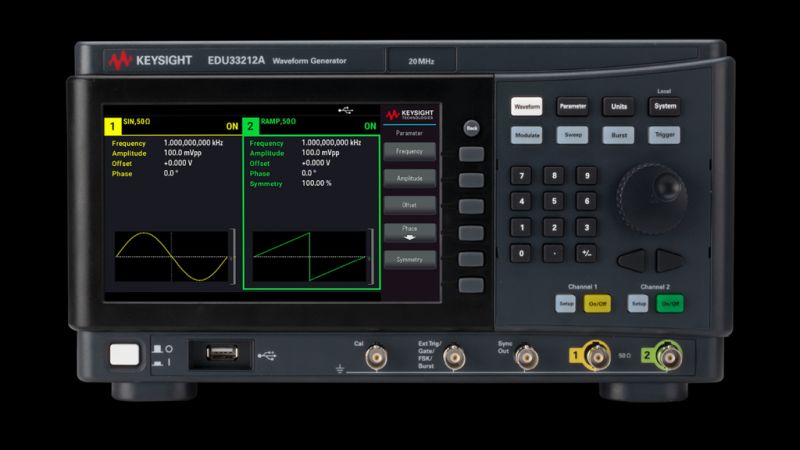
Task: Click the white power button
Action: pyautogui.click(x=124, y=355)
